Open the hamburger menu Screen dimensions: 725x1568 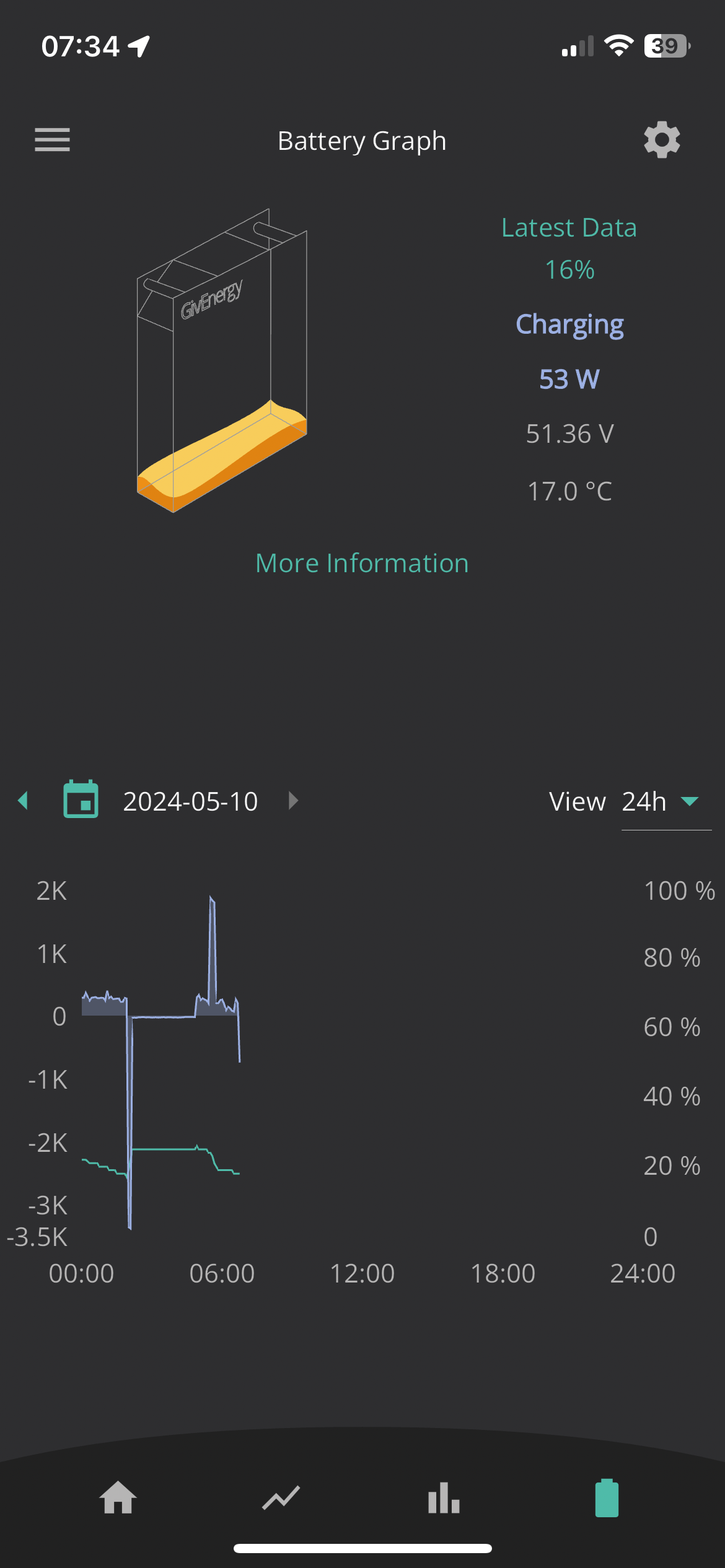coord(52,140)
